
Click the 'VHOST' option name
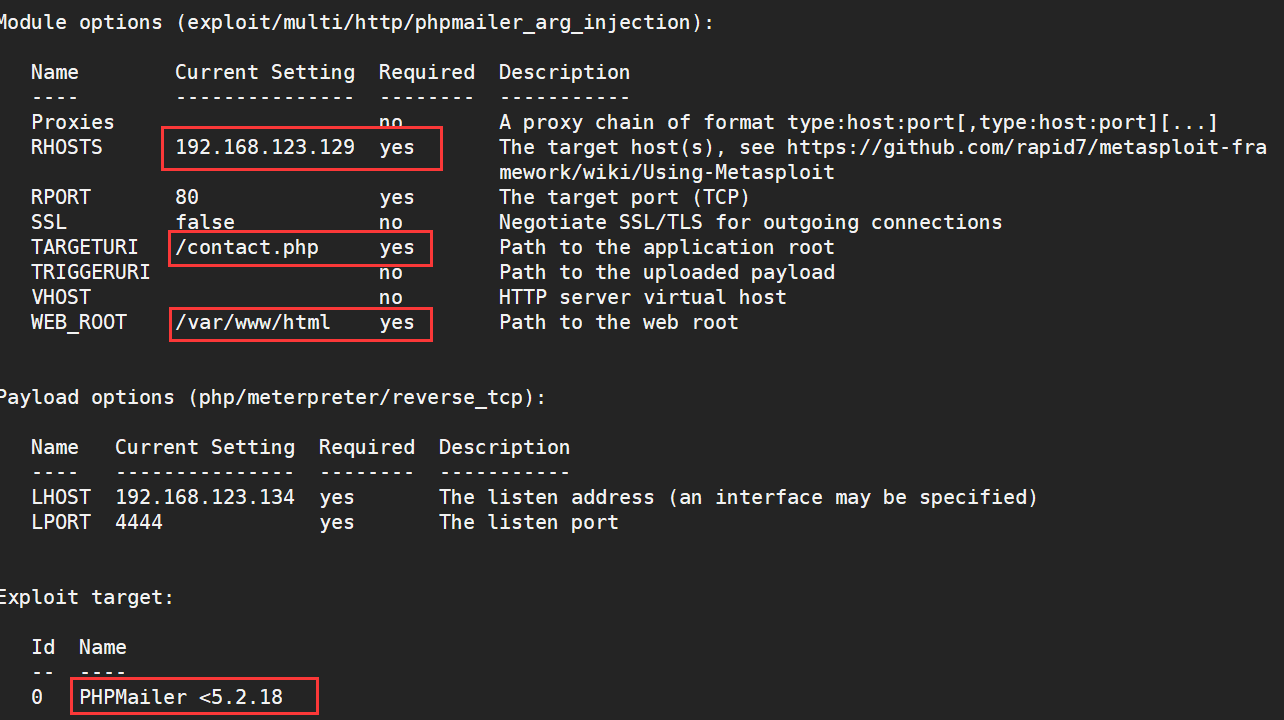point(61,297)
